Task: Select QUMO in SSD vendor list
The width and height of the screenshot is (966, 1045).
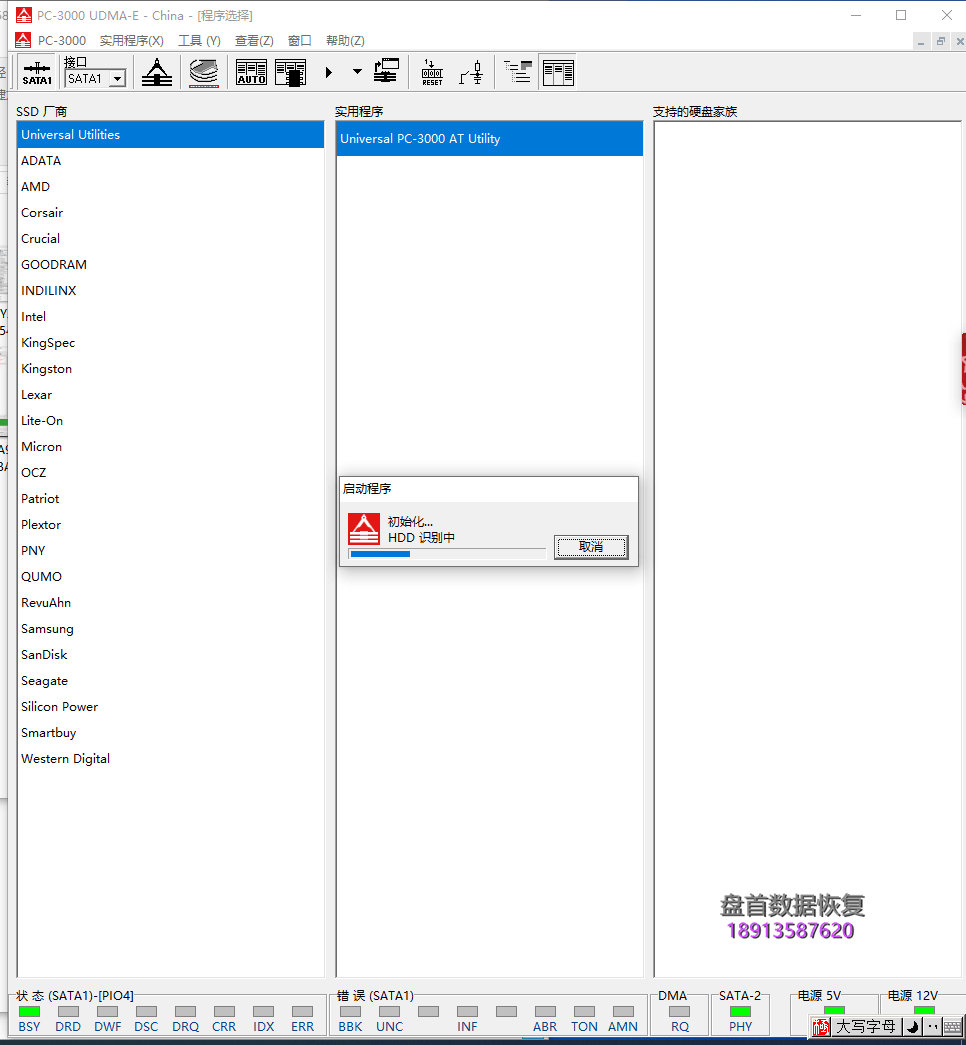Action: tap(171, 576)
